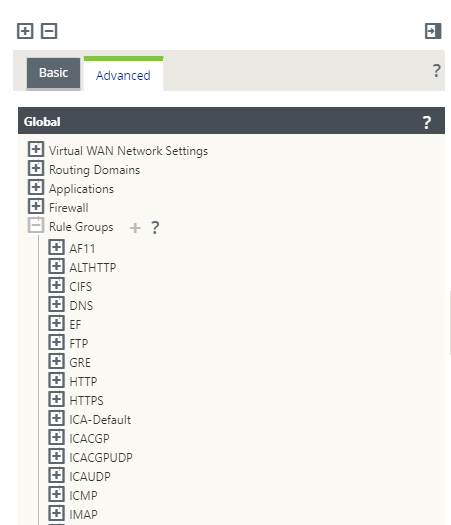This screenshot has height=525, width=451.
Task: Click the vertical scrollbar on the right
Action: [450, 323]
